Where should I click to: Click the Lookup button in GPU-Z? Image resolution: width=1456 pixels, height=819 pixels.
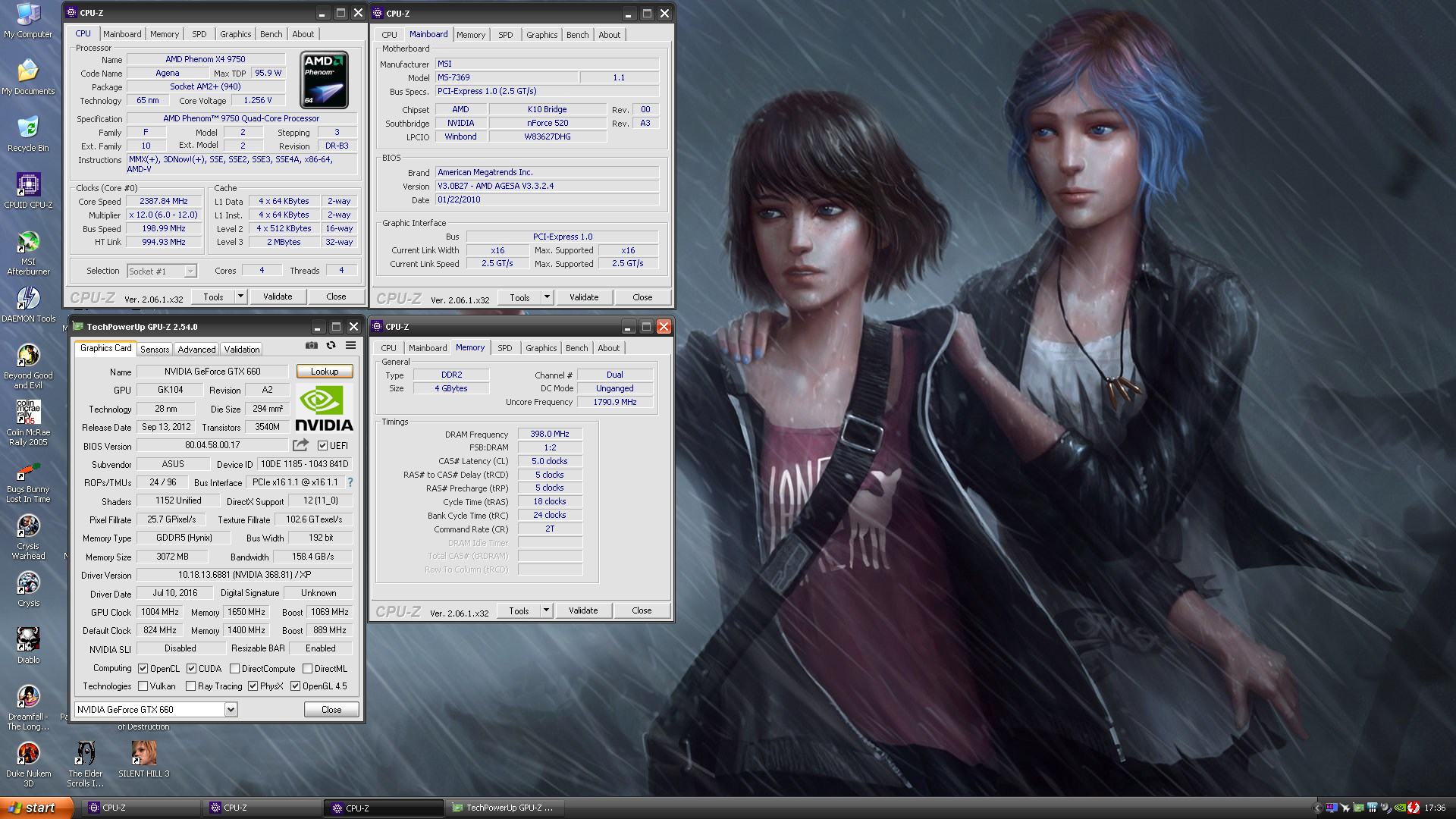(x=325, y=372)
